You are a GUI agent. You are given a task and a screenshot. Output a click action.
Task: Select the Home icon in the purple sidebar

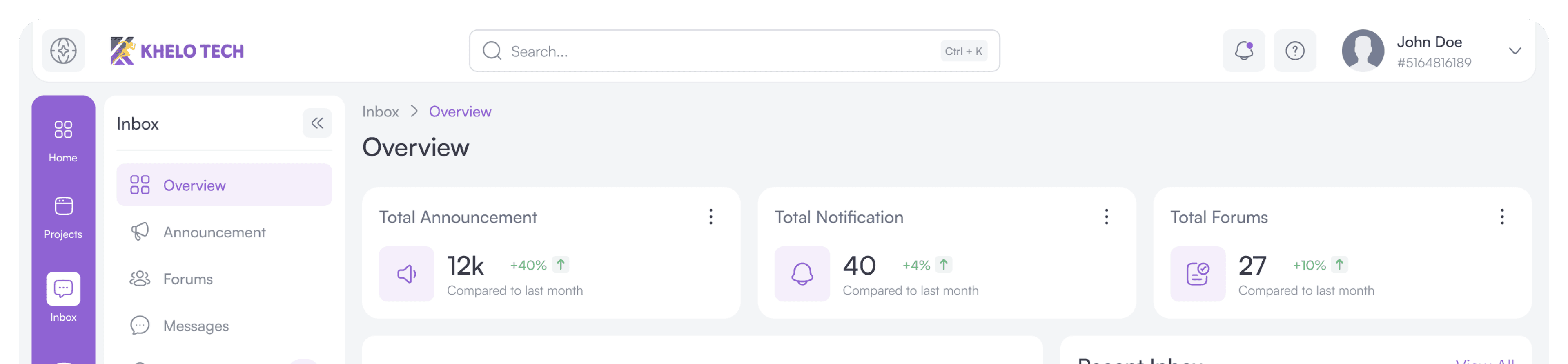63,130
